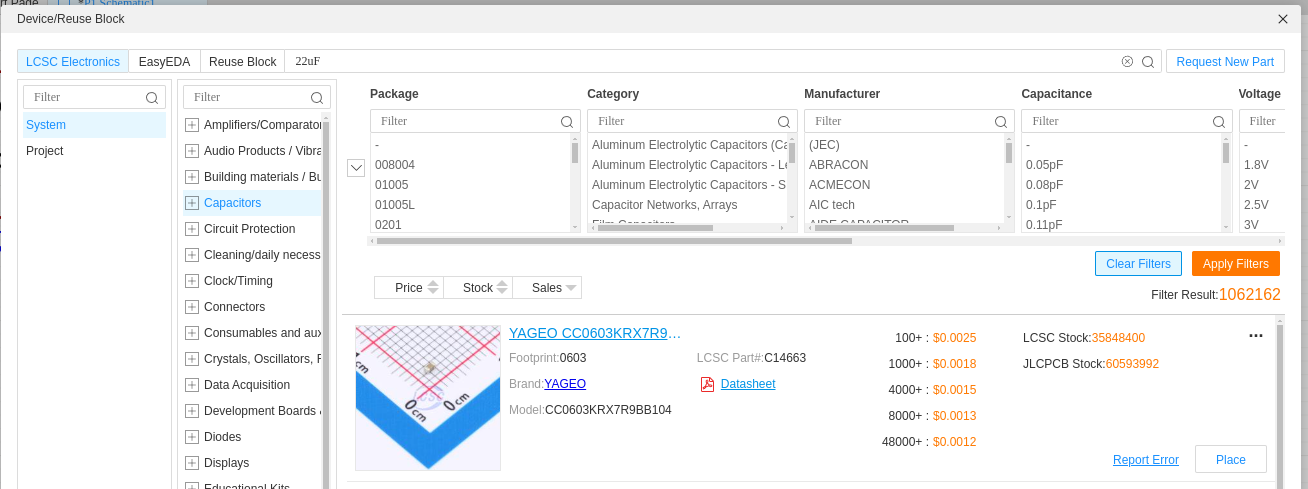The height and width of the screenshot is (489, 1308).
Task: Open the three-dot more options menu
Action: [1256, 336]
